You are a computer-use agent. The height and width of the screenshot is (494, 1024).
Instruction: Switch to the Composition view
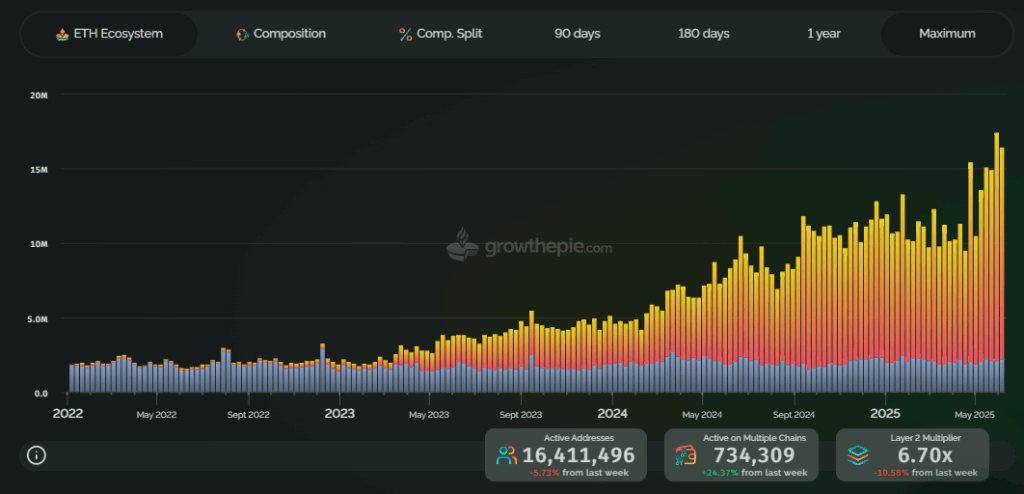[x=281, y=34]
